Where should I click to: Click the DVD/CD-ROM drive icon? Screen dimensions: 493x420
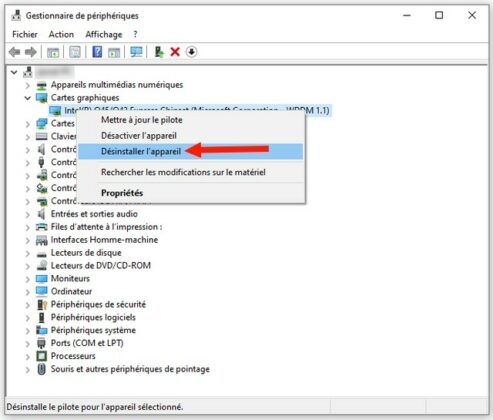pos(41,266)
